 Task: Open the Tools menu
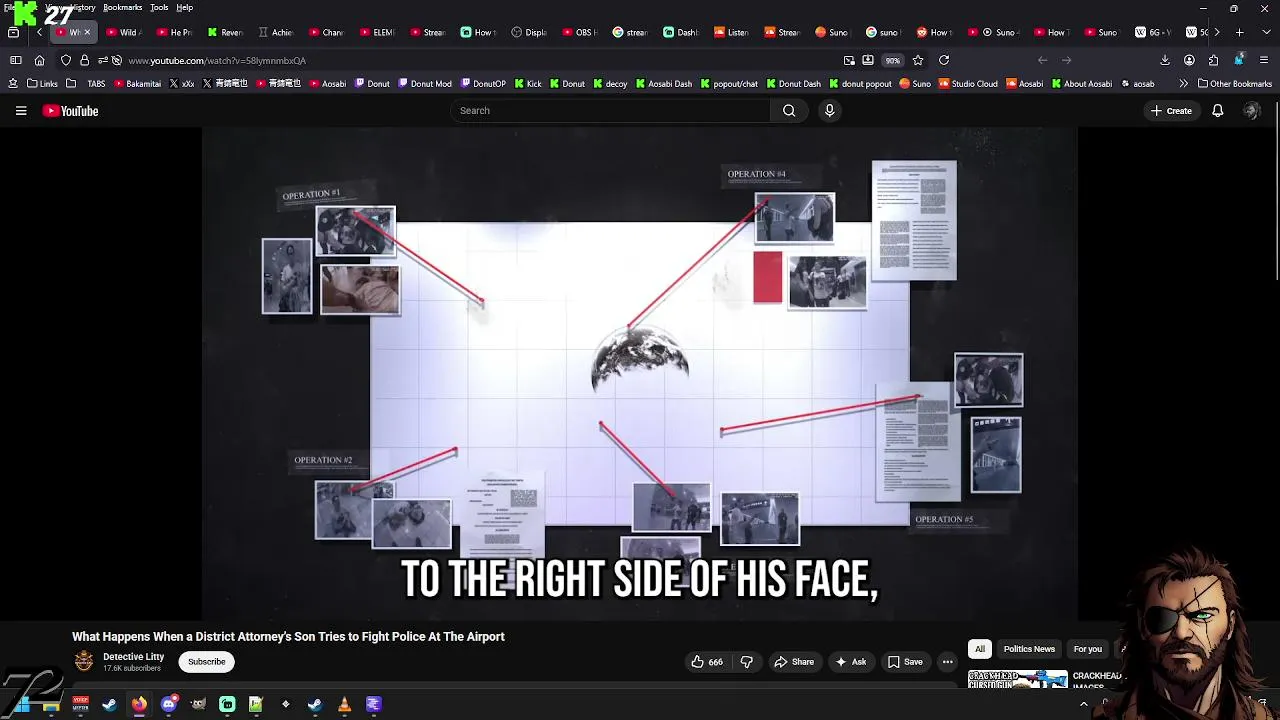(159, 7)
